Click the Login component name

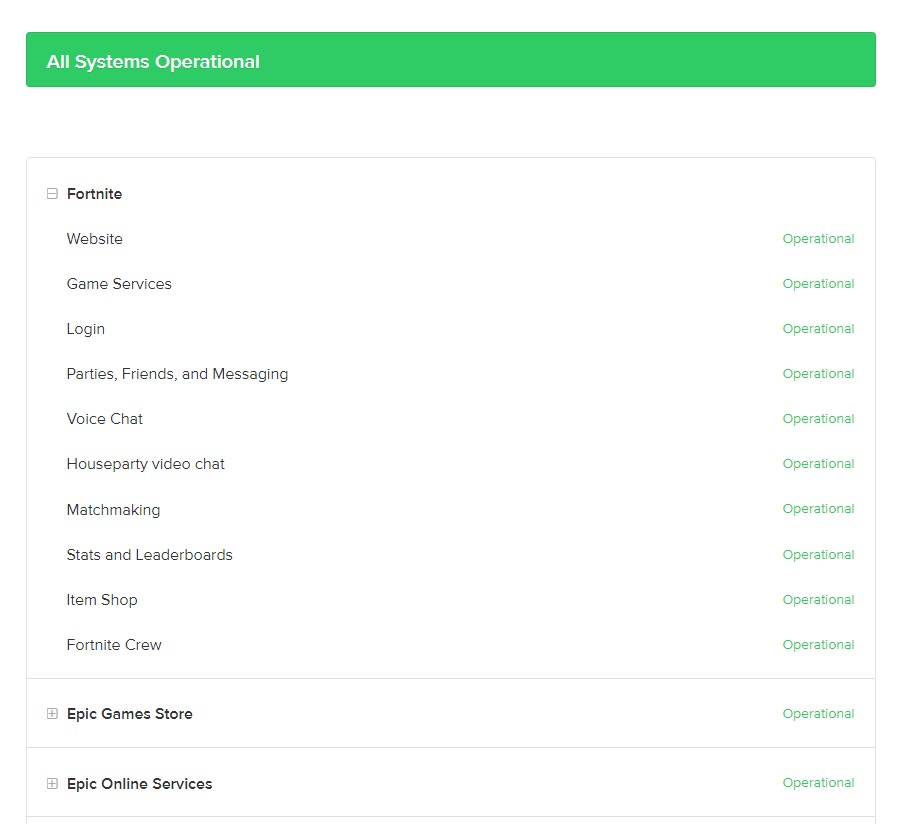click(86, 329)
